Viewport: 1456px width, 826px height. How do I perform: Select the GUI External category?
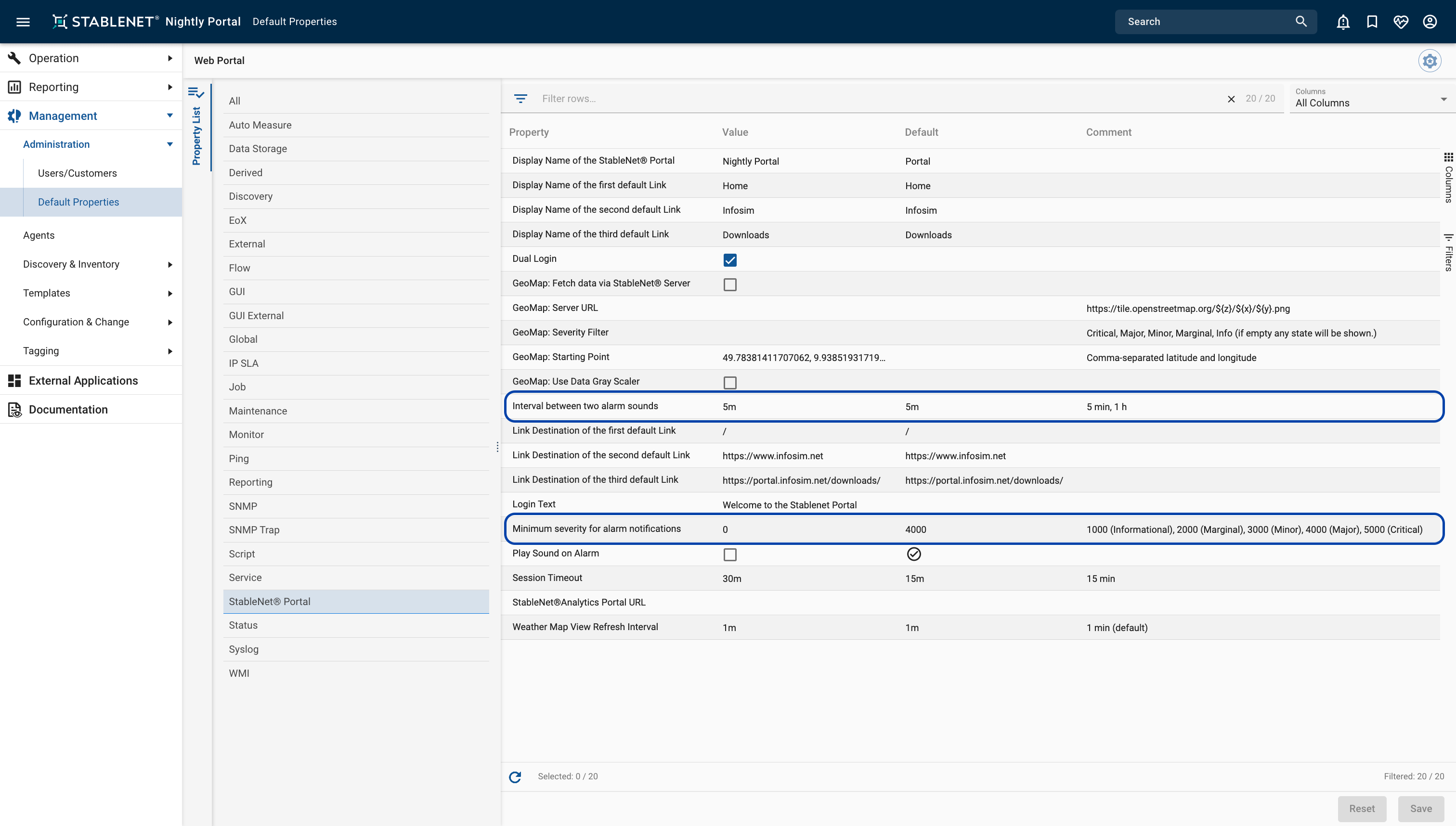pyautogui.click(x=356, y=315)
